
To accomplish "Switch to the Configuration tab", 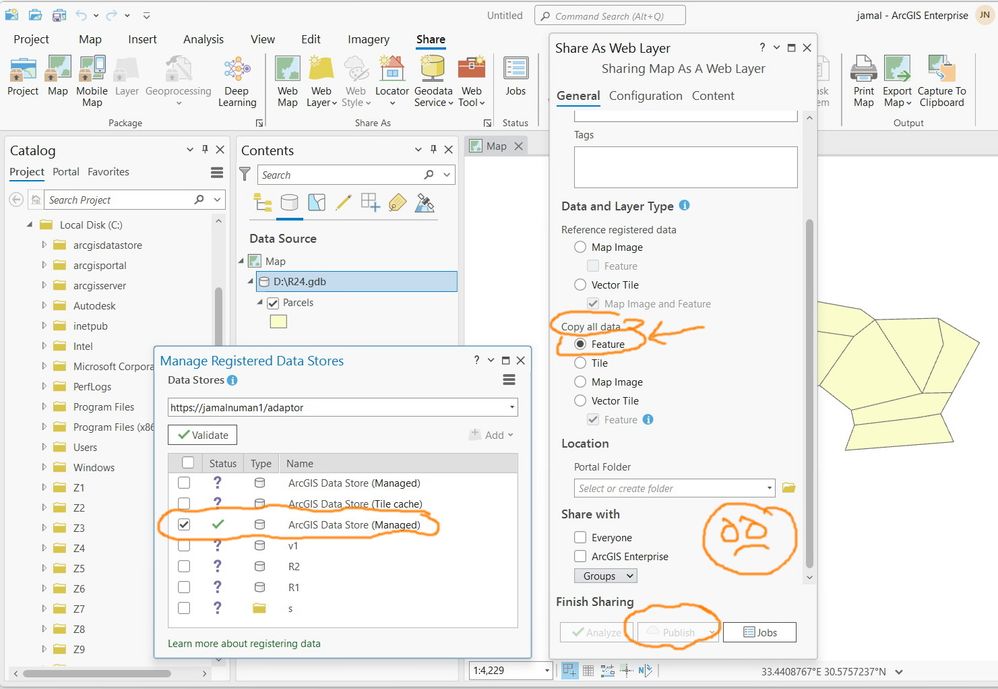I will pos(645,96).
